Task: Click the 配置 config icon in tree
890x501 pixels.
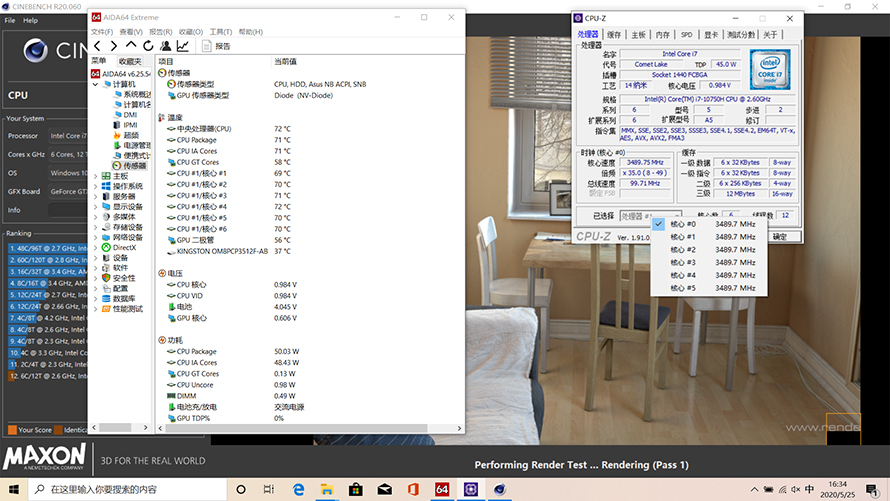Action: pos(106,288)
